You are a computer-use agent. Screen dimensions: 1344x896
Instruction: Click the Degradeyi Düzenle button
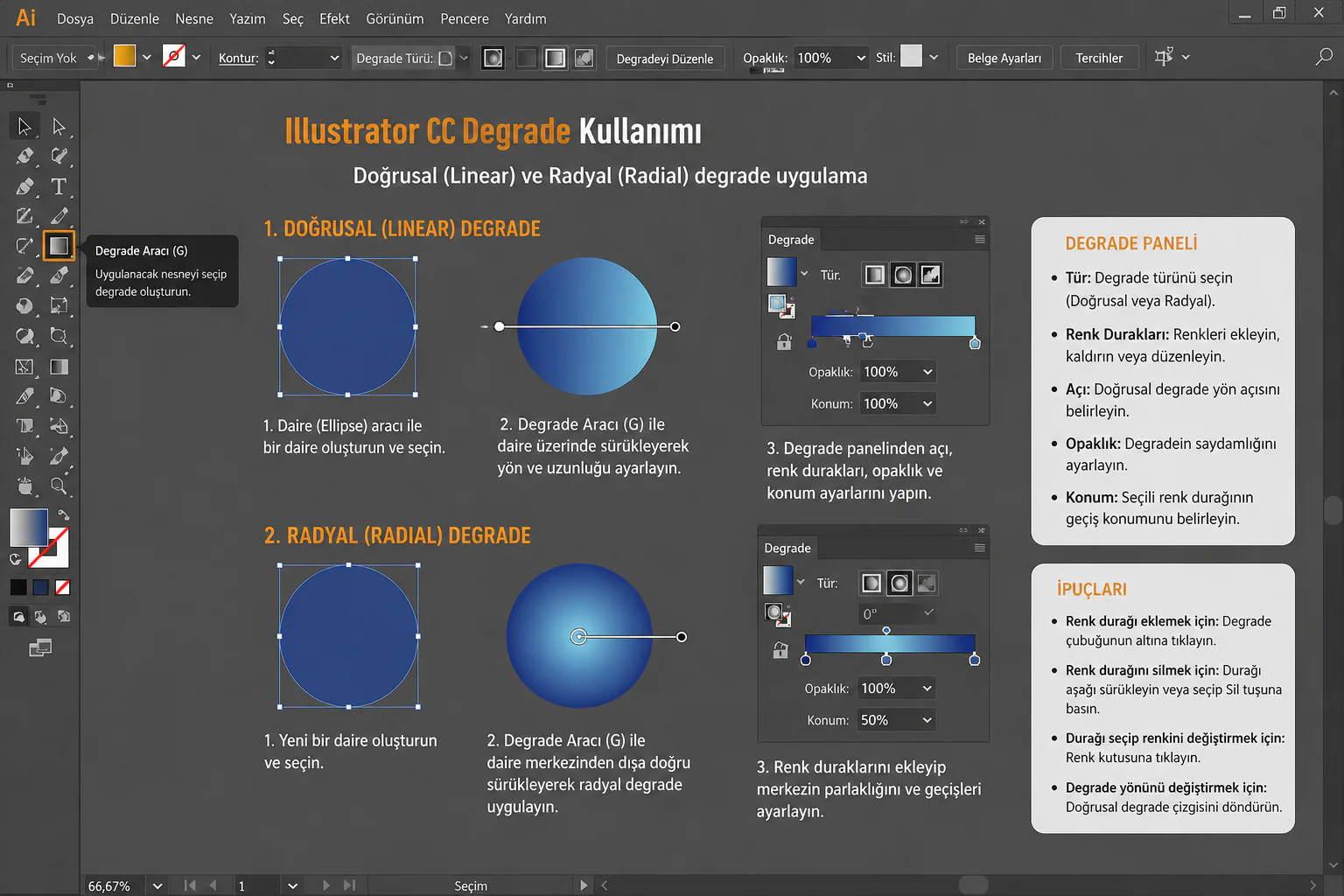[665, 58]
